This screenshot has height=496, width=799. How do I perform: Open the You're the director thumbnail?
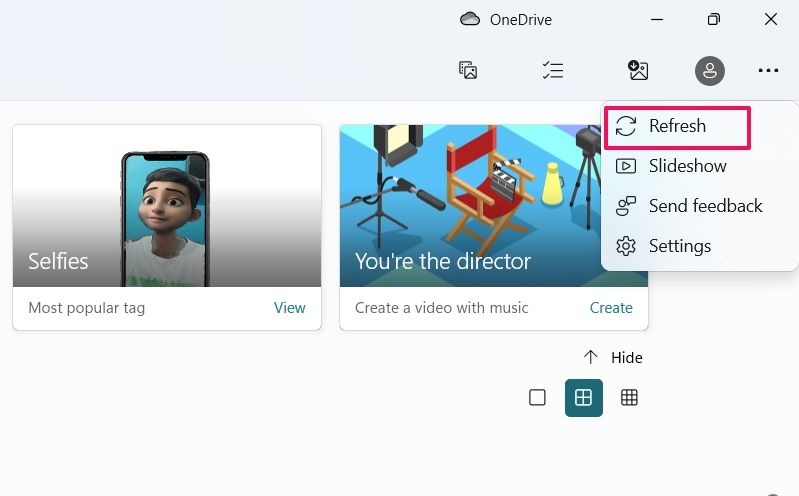point(470,206)
